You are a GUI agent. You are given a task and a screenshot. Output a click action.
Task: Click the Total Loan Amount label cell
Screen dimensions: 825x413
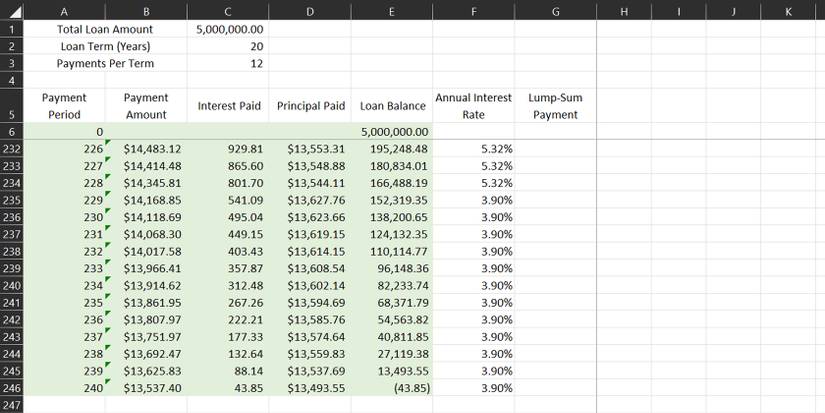105,30
